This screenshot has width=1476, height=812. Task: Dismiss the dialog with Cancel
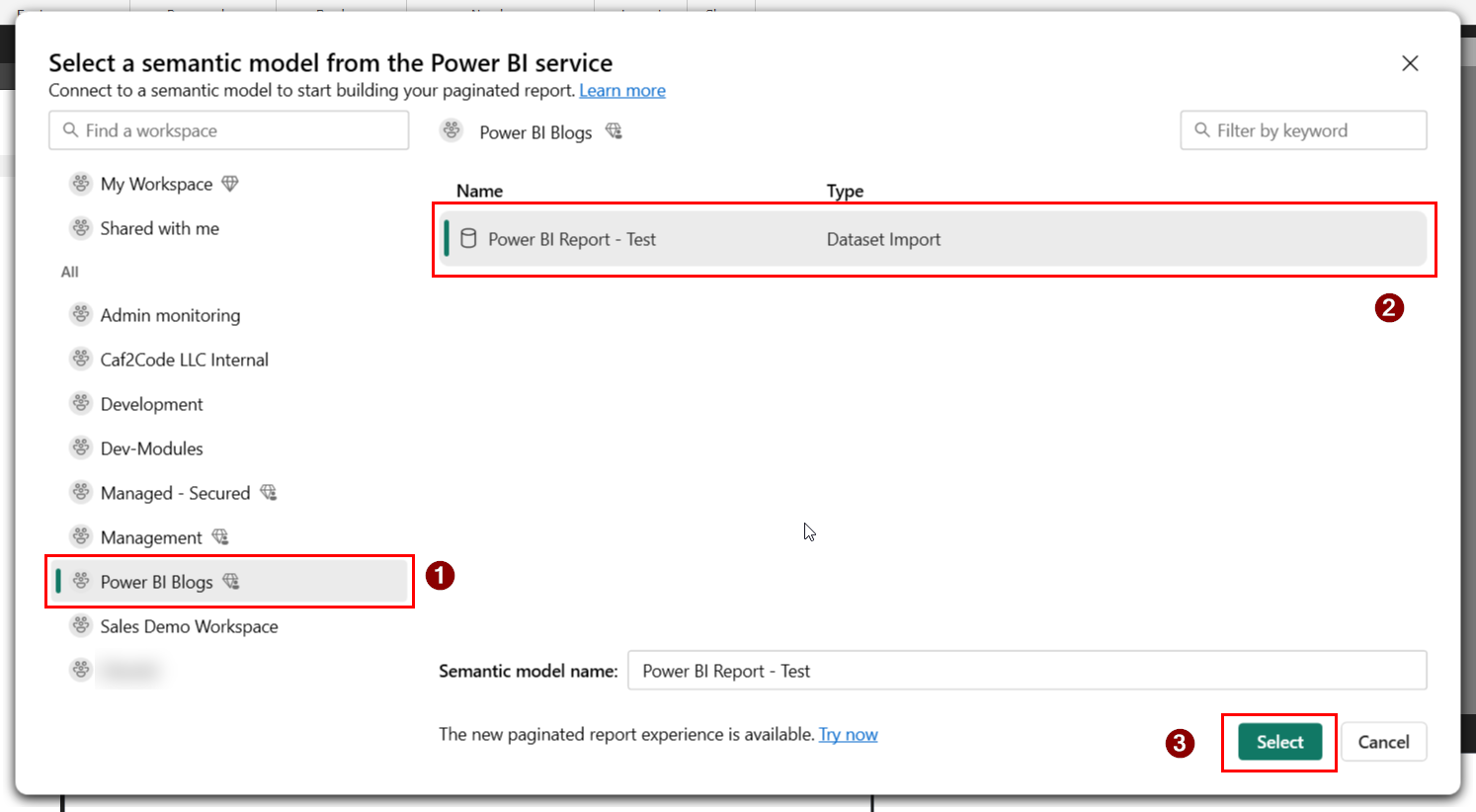pyautogui.click(x=1383, y=742)
